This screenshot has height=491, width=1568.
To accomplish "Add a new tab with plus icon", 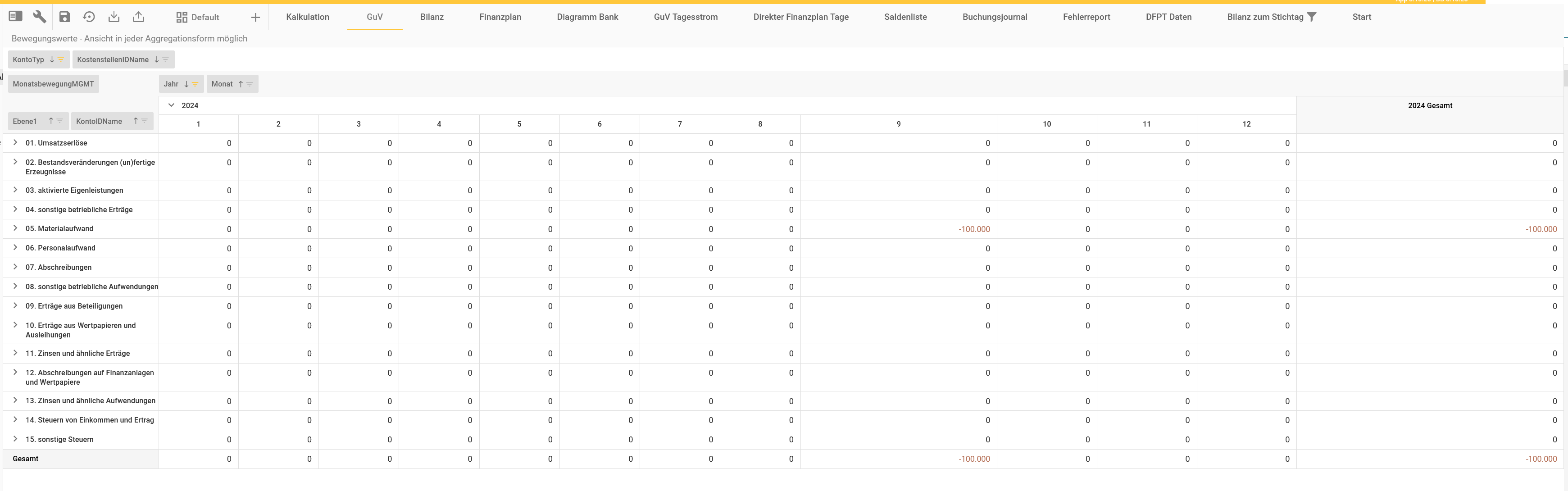I will pyautogui.click(x=256, y=17).
